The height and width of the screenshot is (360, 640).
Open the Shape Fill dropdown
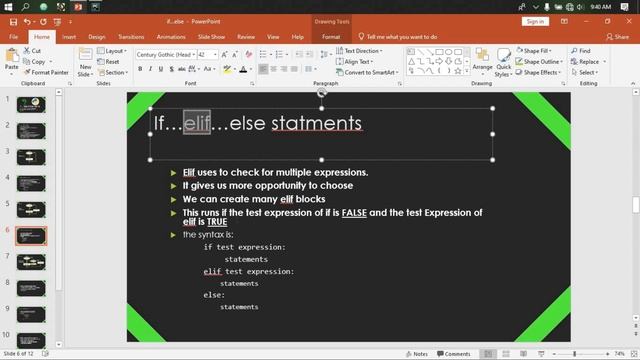(533, 51)
